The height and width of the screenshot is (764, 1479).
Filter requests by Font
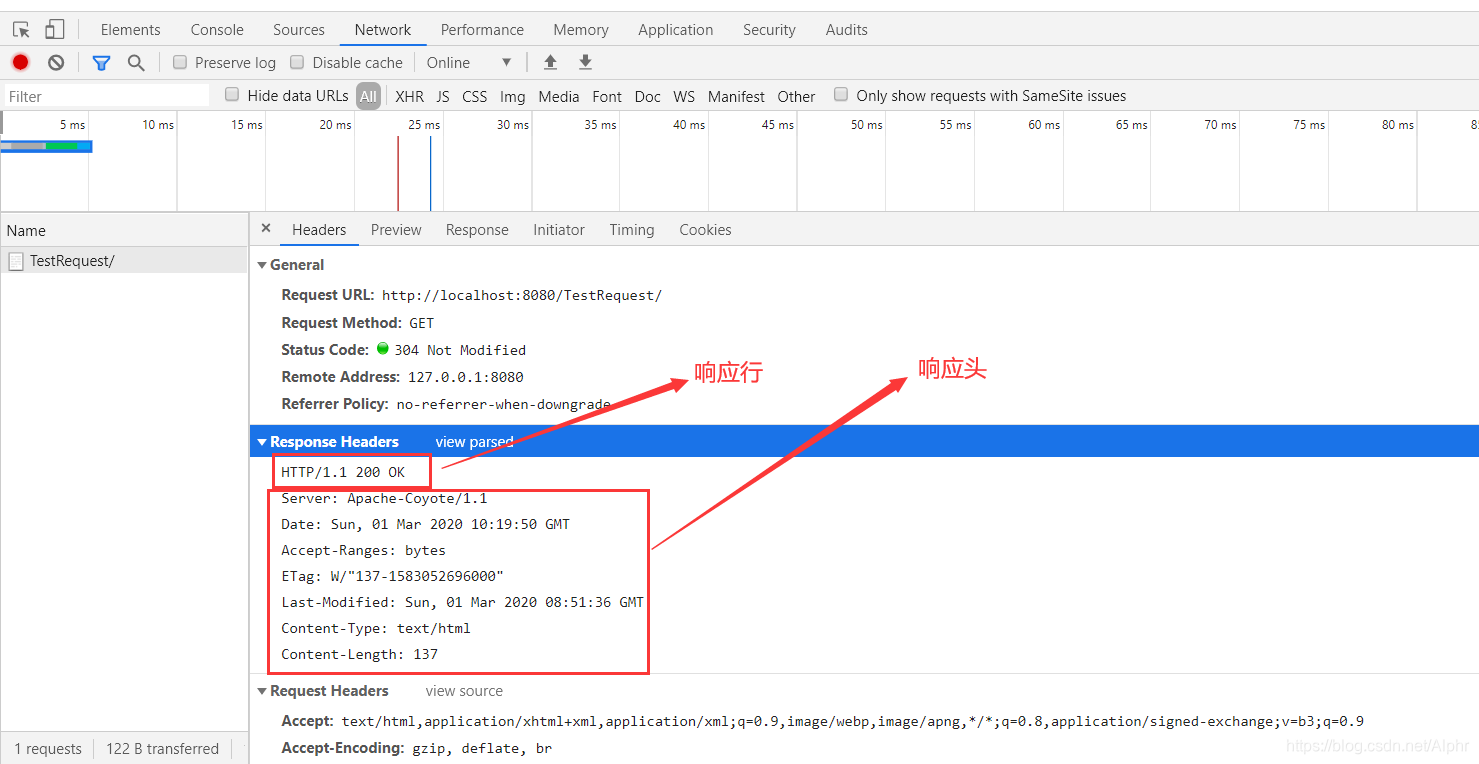(607, 96)
